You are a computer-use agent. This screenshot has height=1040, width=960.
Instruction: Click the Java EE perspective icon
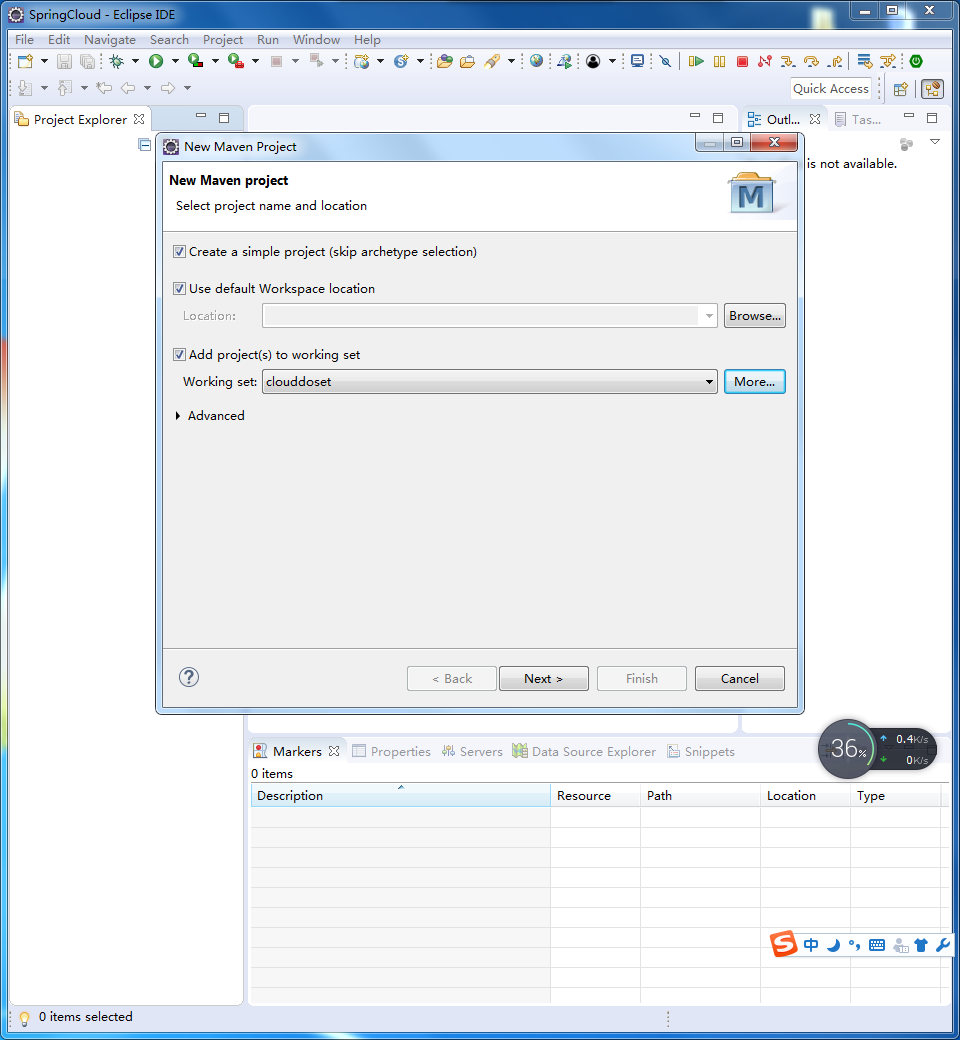933,89
